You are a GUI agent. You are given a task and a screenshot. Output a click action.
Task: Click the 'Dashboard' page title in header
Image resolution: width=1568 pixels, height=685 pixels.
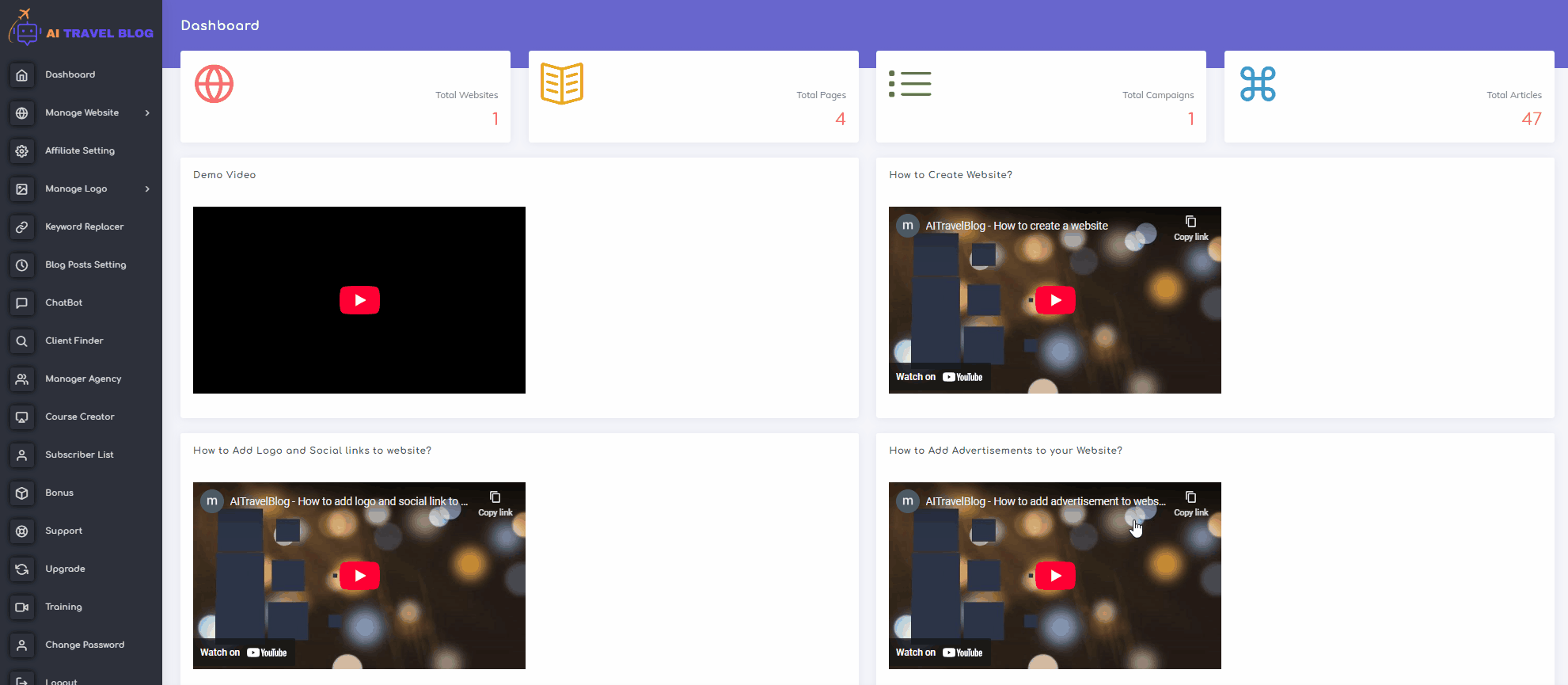(x=220, y=25)
